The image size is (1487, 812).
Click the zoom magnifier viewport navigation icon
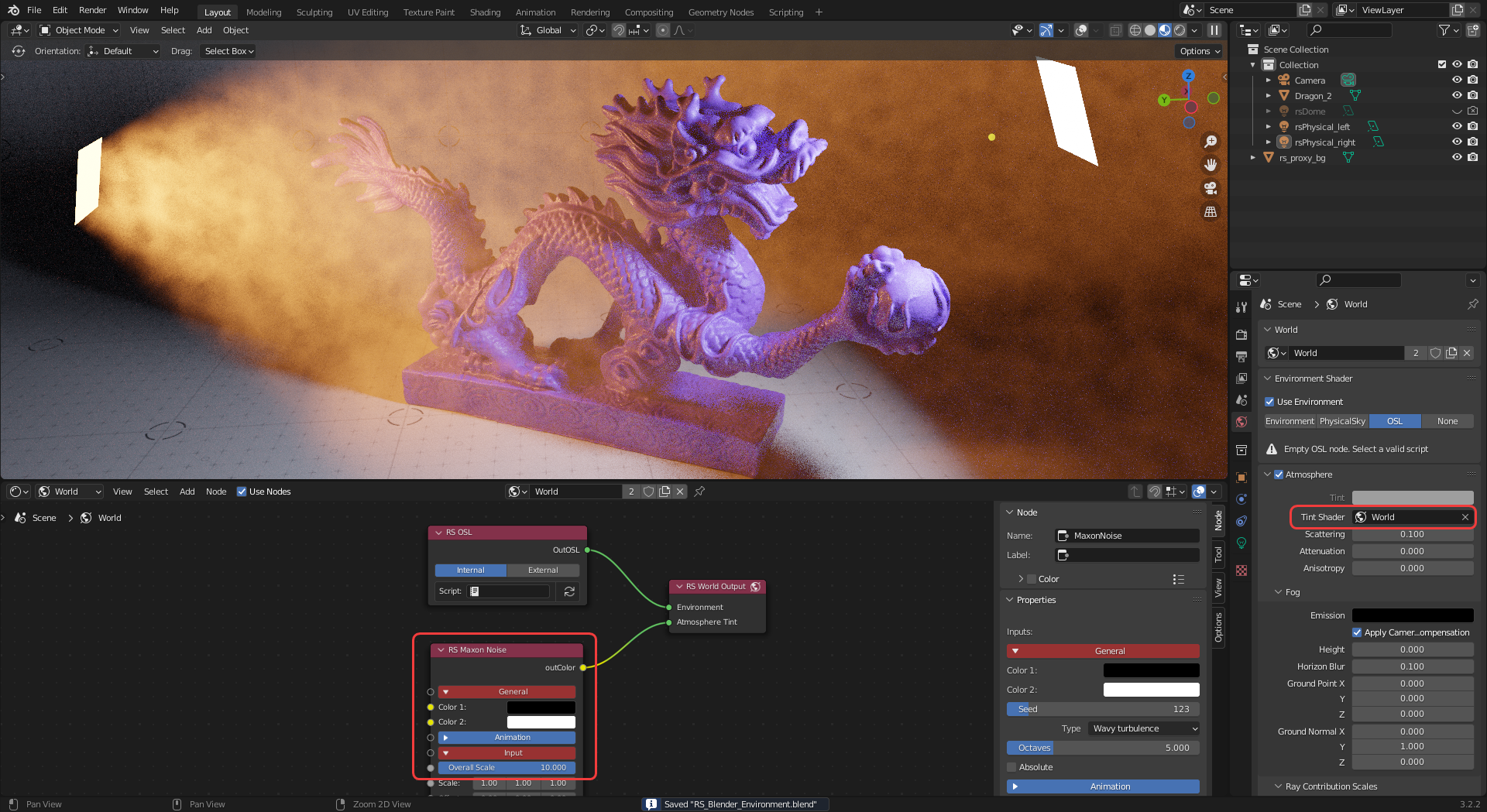tap(1211, 142)
